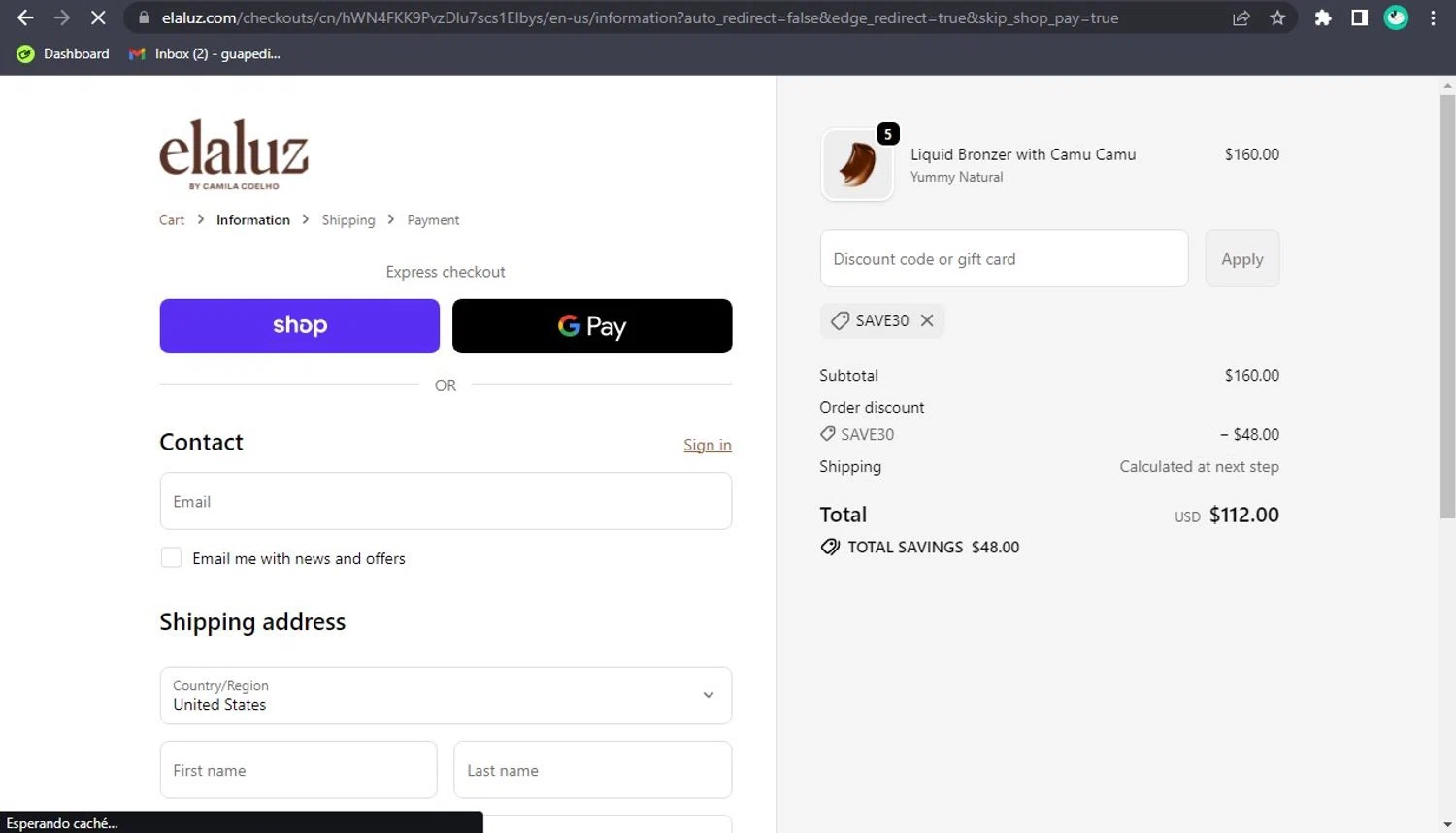The height and width of the screenshot is (833, 1456).
Task: Click the Liquid Bronzer product thumbnail
Action: coord(857,165)
